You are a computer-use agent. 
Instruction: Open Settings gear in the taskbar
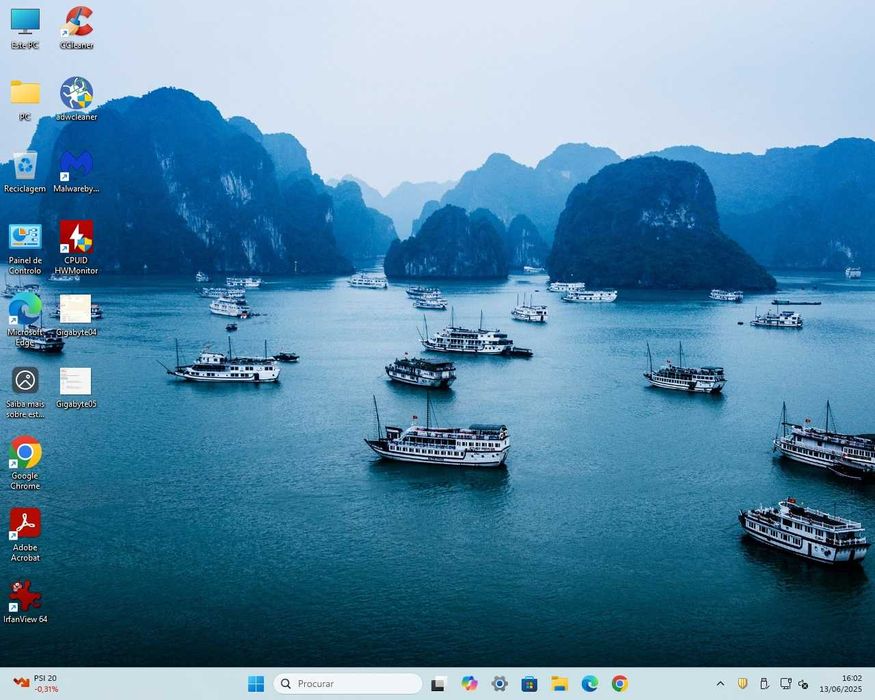click(x=499, y=683)
